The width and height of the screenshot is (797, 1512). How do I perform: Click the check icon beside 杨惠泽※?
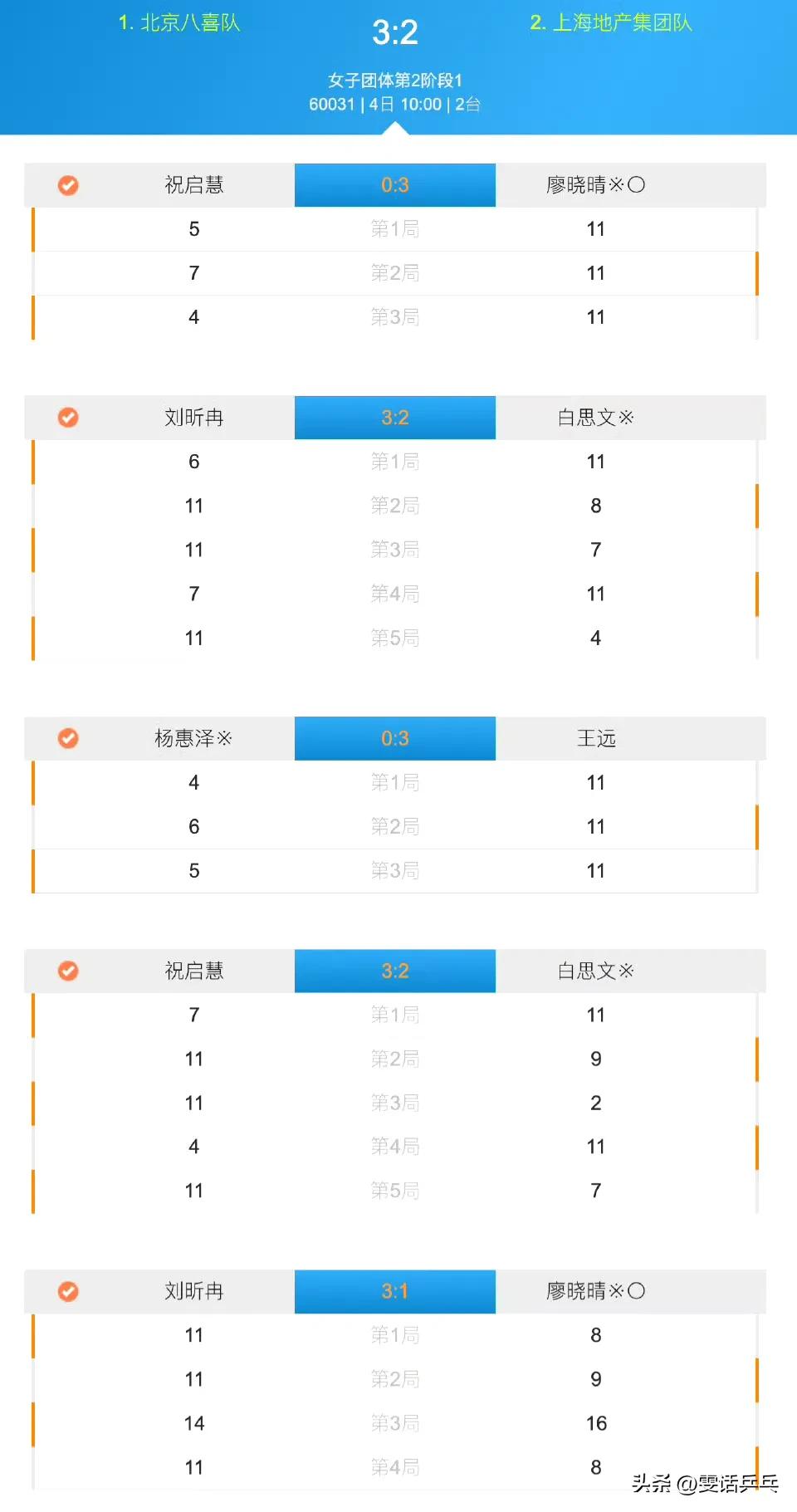point(68,738)
